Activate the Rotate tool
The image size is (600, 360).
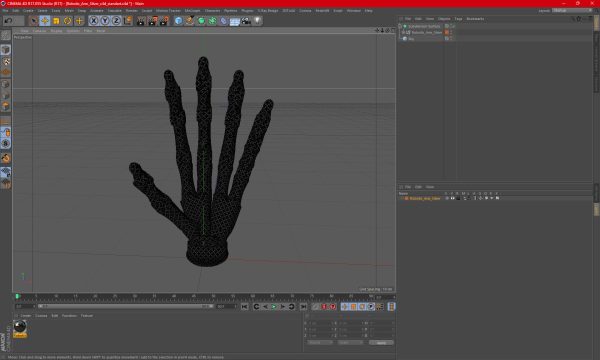pyautogui.click(x=67, y=21)
